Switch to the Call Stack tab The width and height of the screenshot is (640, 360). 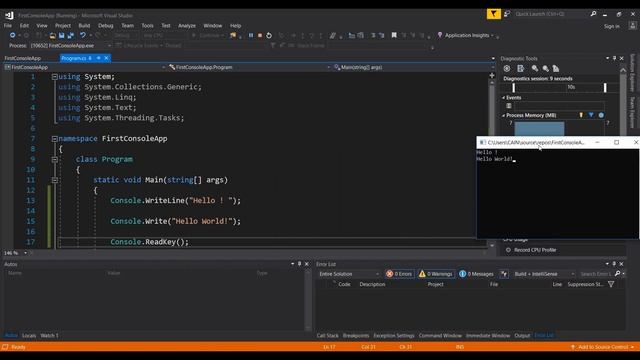click(x=327, y=336)
